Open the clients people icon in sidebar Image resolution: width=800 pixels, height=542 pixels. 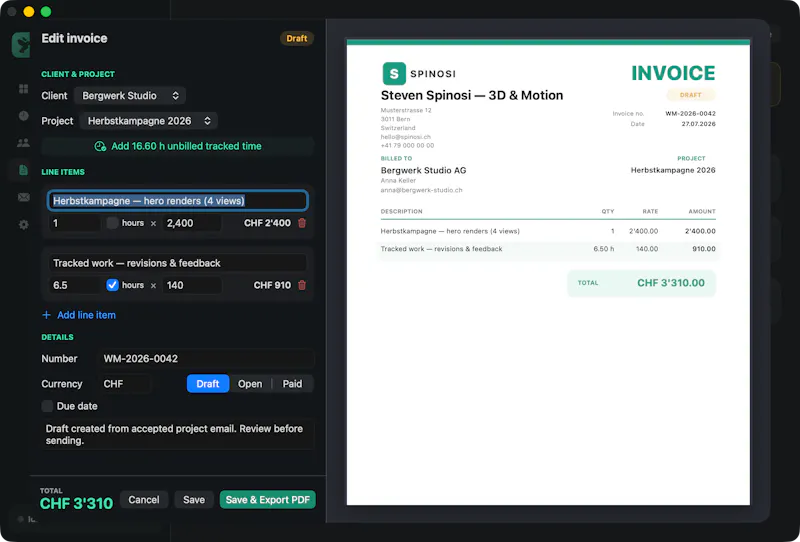click(x=23, y=143)
